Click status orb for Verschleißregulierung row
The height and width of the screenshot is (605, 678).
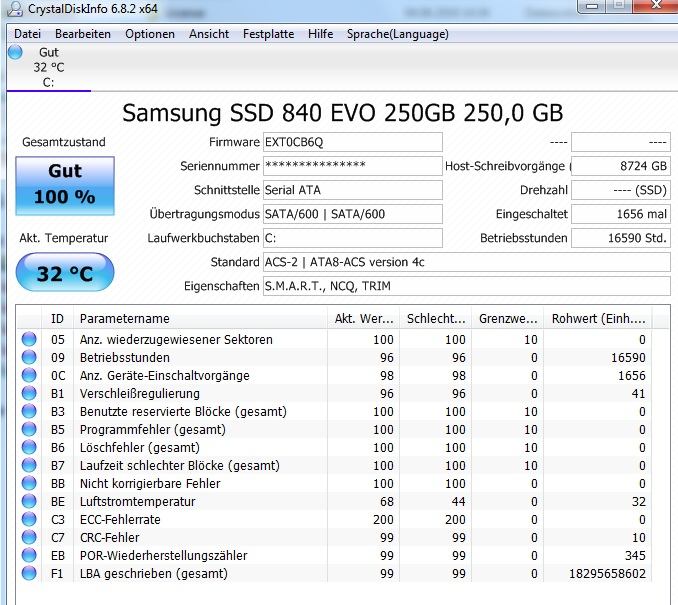pyautogui.click(x=29, y=393)
